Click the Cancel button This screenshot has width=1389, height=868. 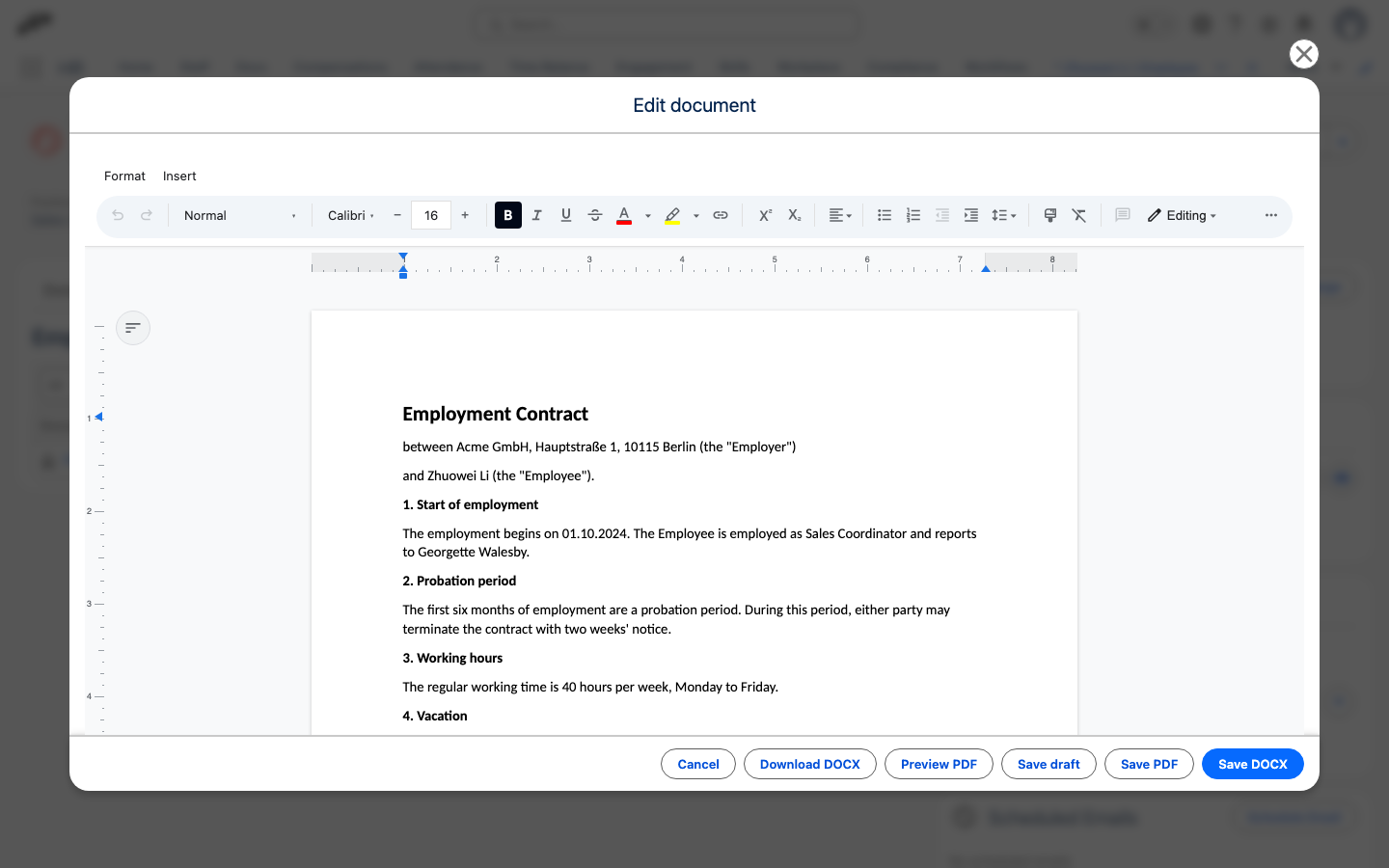(698, 764)
